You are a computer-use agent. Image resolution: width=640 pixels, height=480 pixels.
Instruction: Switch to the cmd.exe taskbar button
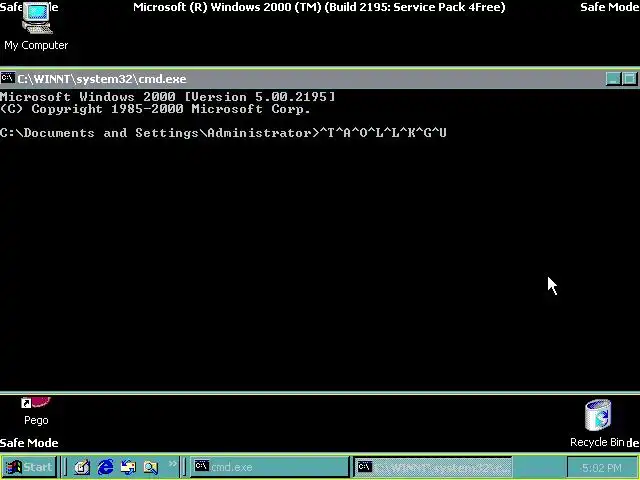[x=269, y=467]
